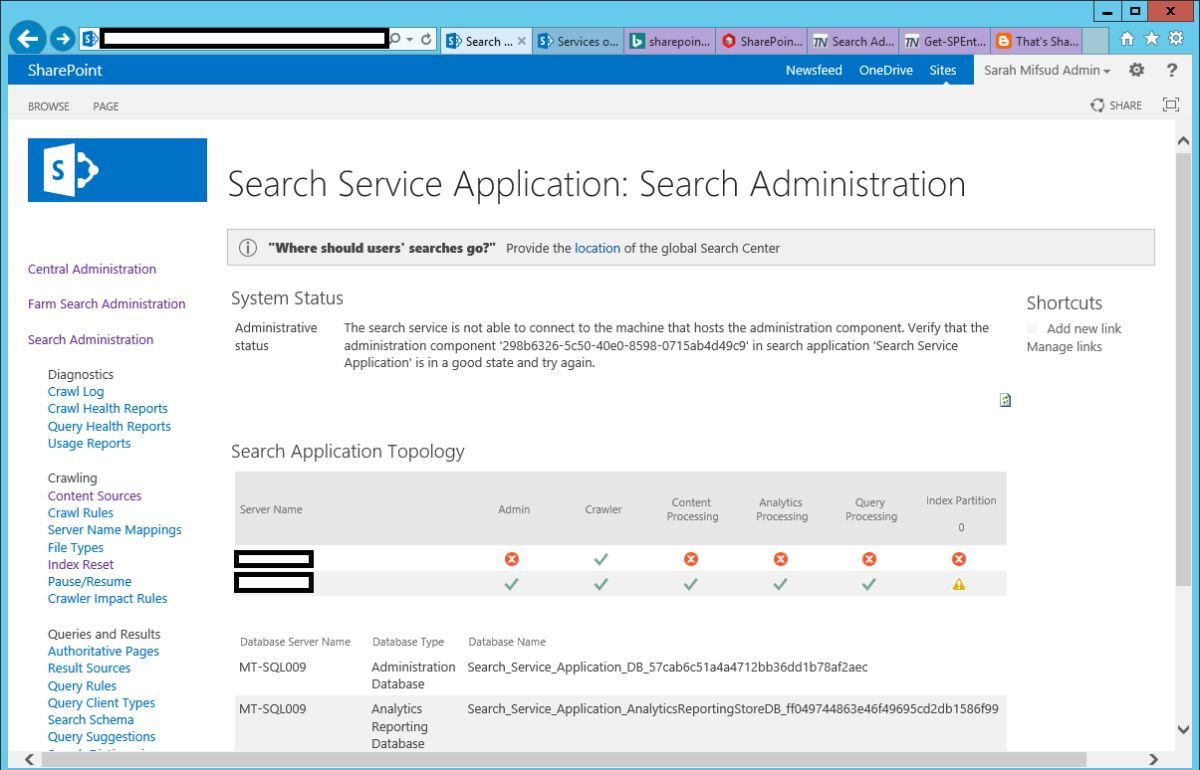Open Sites in the suite bar
The height and width of the screenshot is (770, 1200).
[x=943, y=70]
